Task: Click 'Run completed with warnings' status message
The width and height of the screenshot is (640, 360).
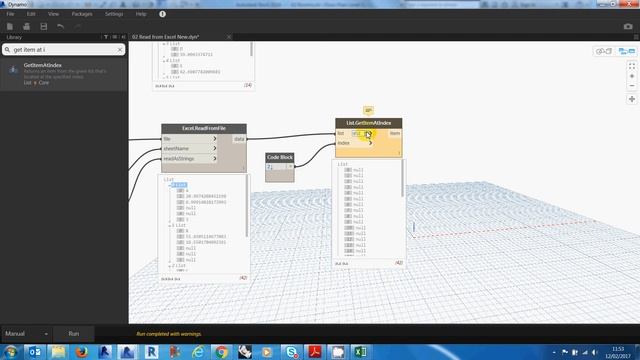Action: pos(169,334)
